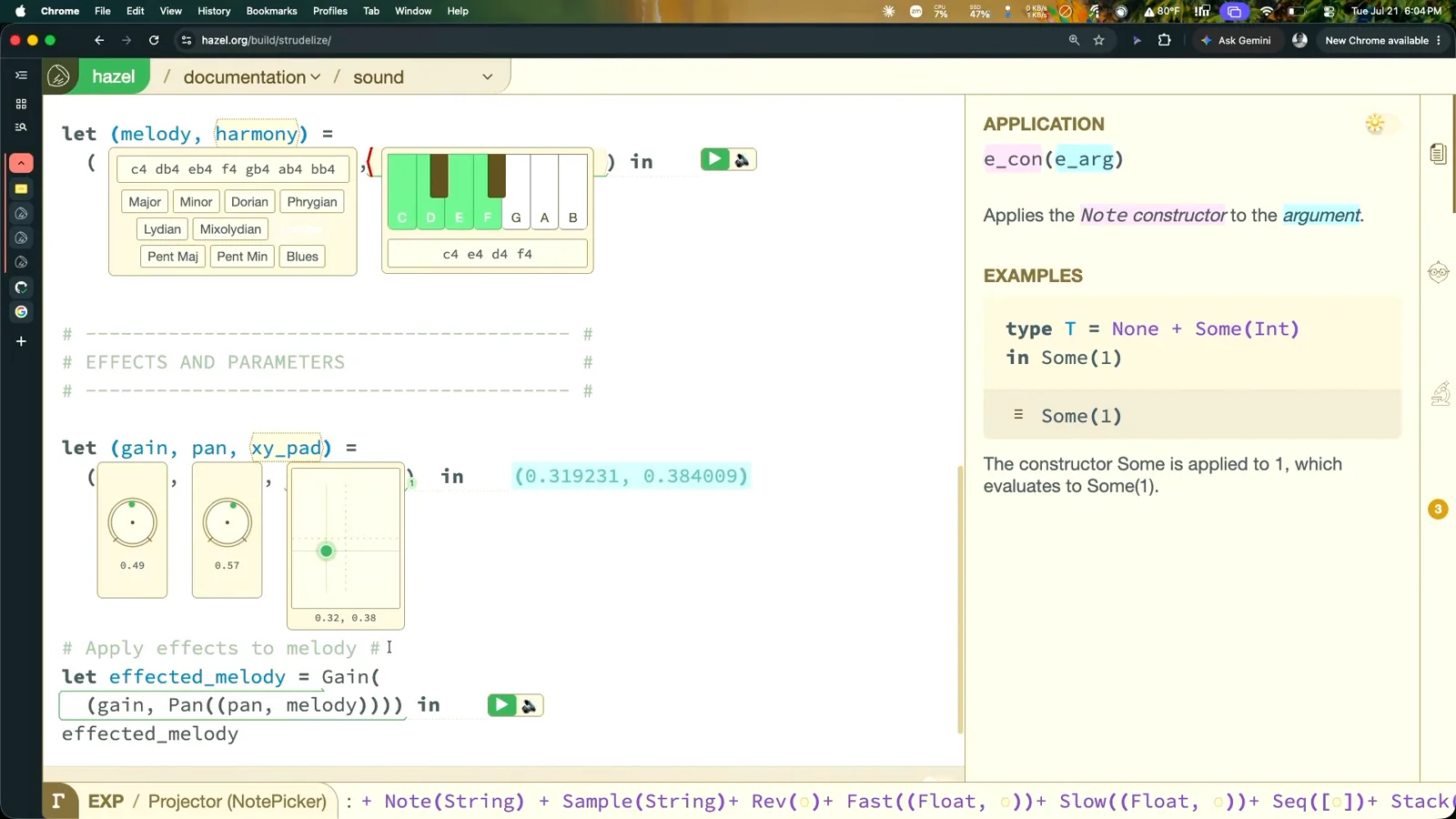Image resolution: width=1456 pixels, height=819 pixels.
Task: Open the assistant face icon in right sidebar
Action: tap(1438, 272)
